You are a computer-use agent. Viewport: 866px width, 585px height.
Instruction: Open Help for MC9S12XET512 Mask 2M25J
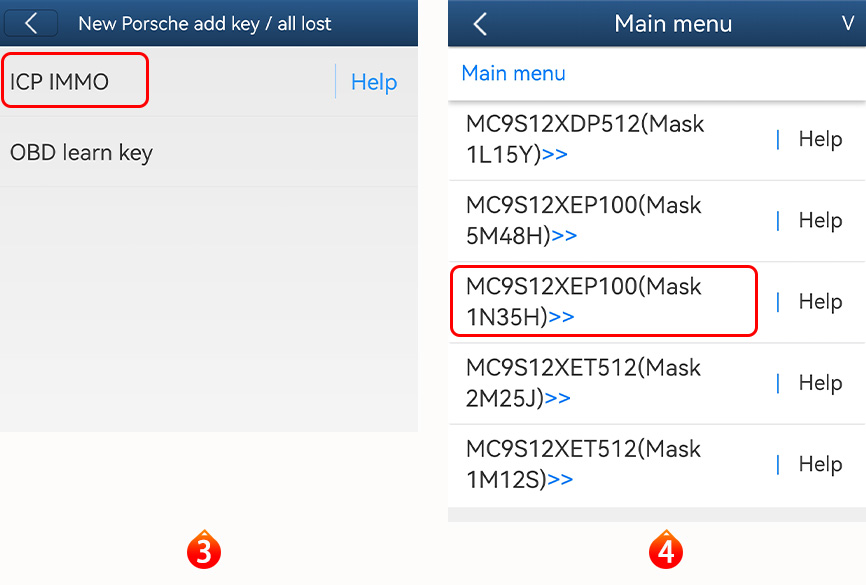(x=820, y=383)
